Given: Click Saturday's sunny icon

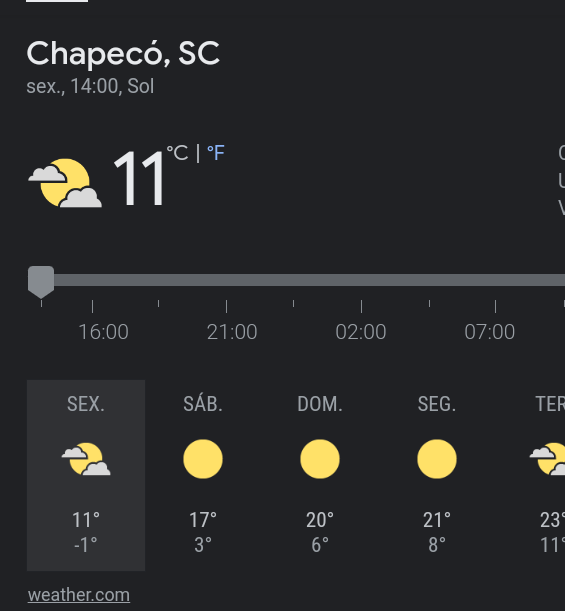Looking at the screenshot, I should (203, 459).
